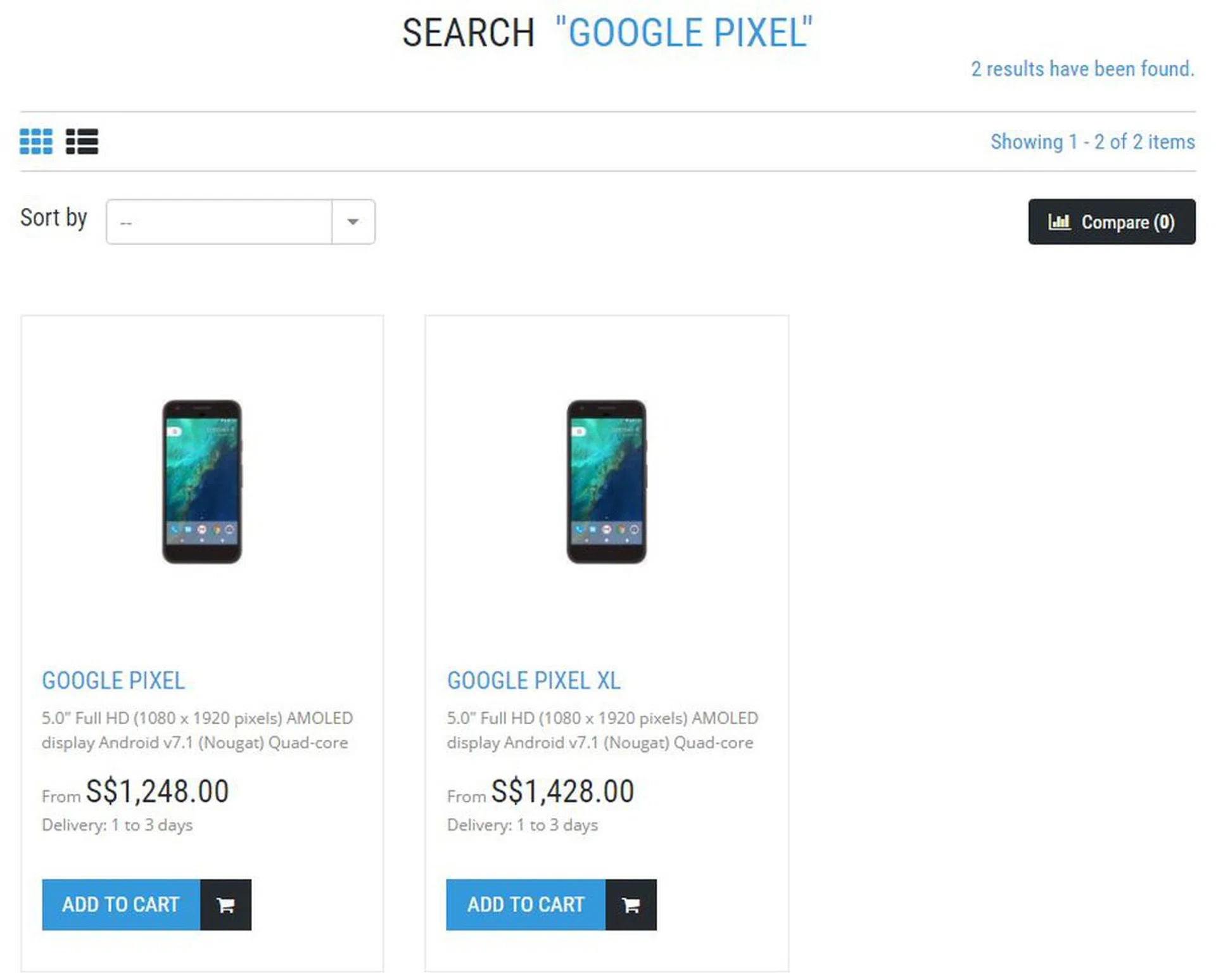
Task: Open the Google Pixel product title link
Action: tap(113, 680)
